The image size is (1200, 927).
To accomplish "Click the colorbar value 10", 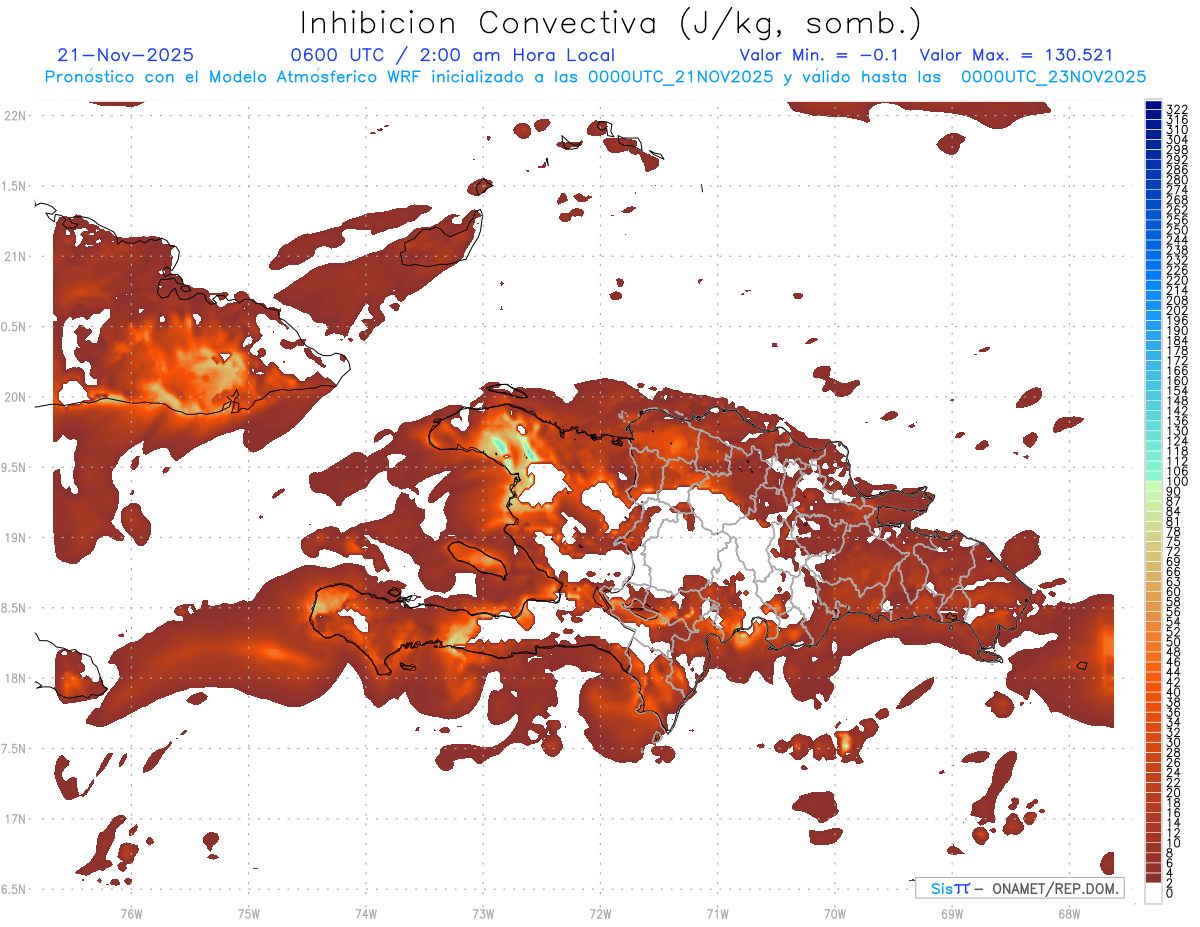I will [x=1174, y=843].
